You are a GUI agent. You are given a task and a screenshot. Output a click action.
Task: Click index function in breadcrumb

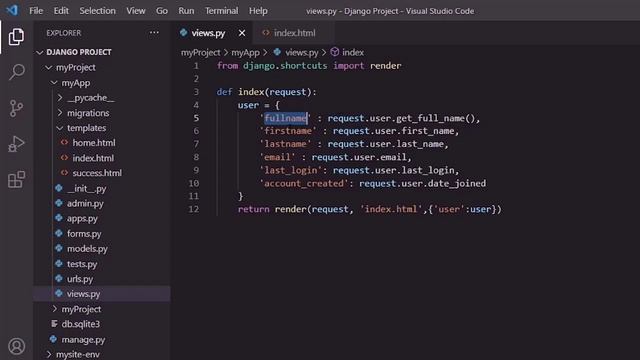click(x=353, y=52)
